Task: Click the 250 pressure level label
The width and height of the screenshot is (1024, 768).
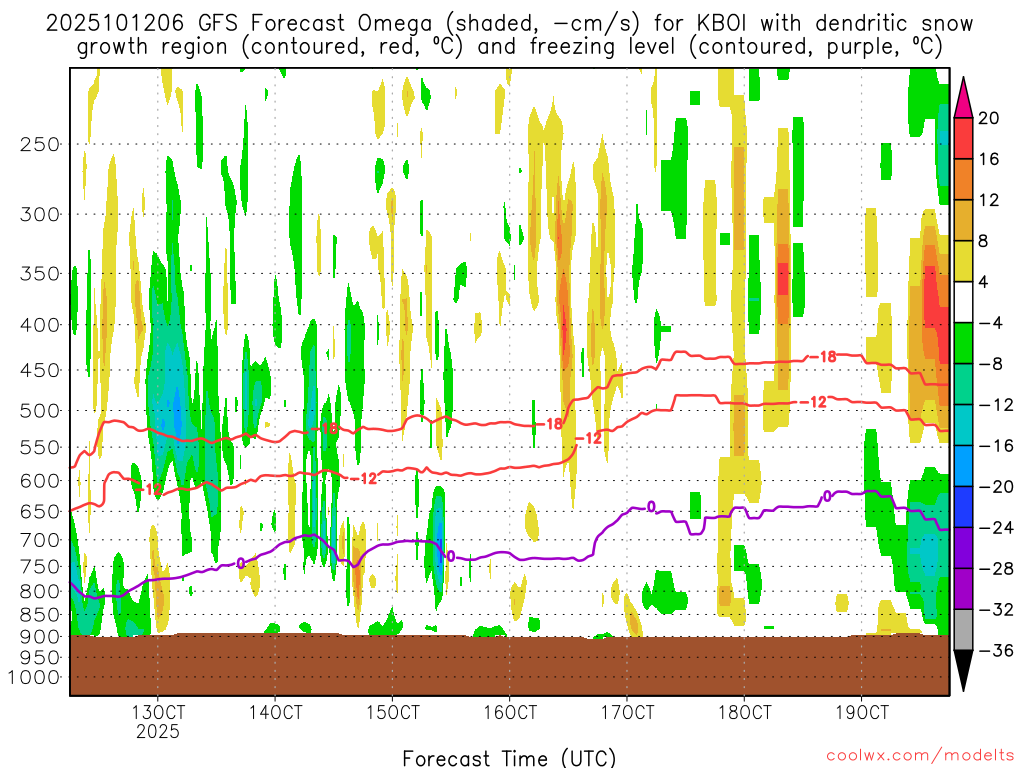Action: point(40,144)
